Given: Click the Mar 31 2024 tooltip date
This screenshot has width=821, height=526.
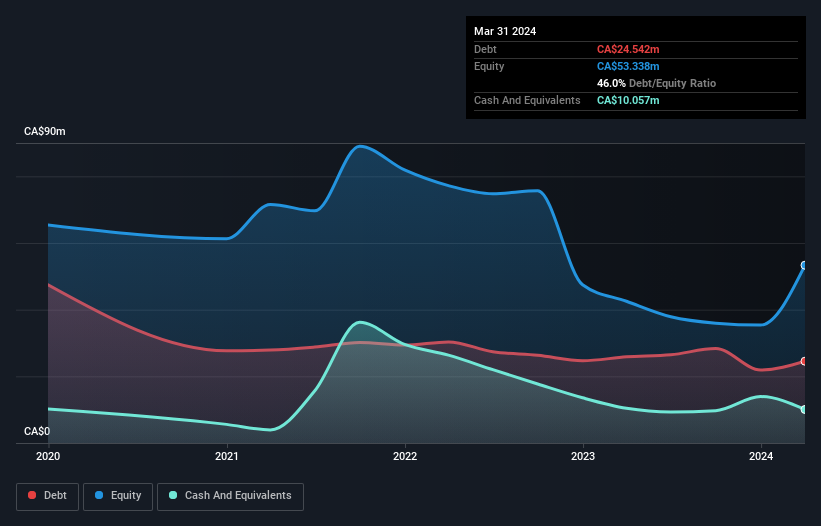Looking at the screenshot, I should [x=505, y=31].
